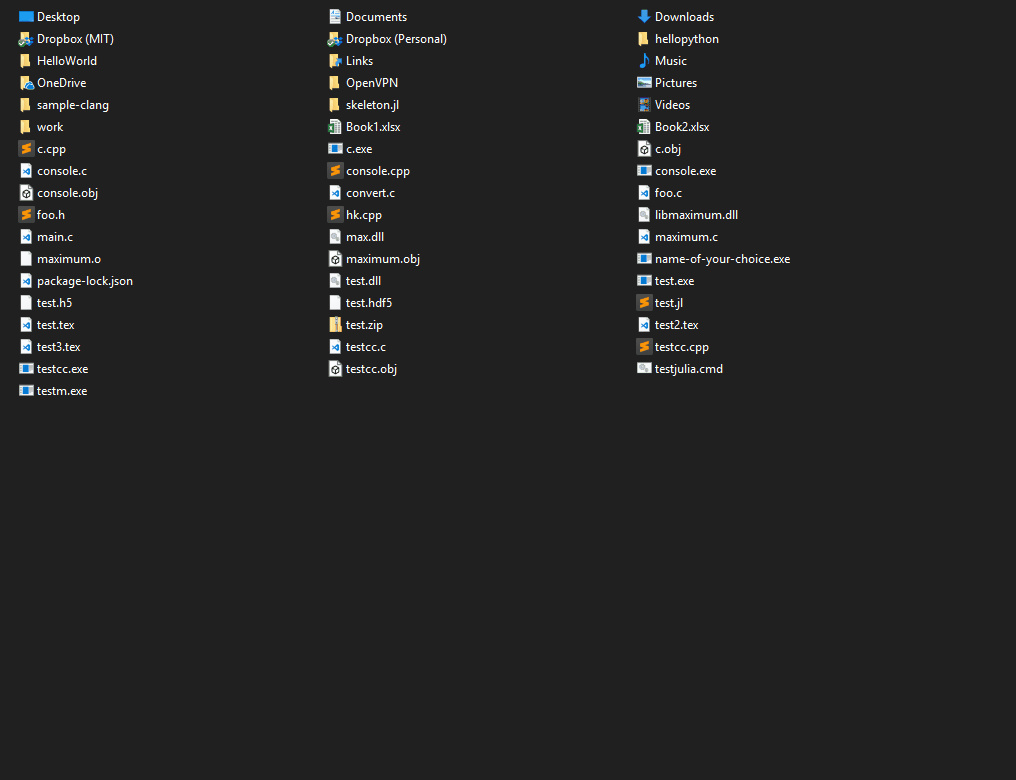Select the file name testcc.obj
Screen dimensions: 1016x780
tap(371, 369)
